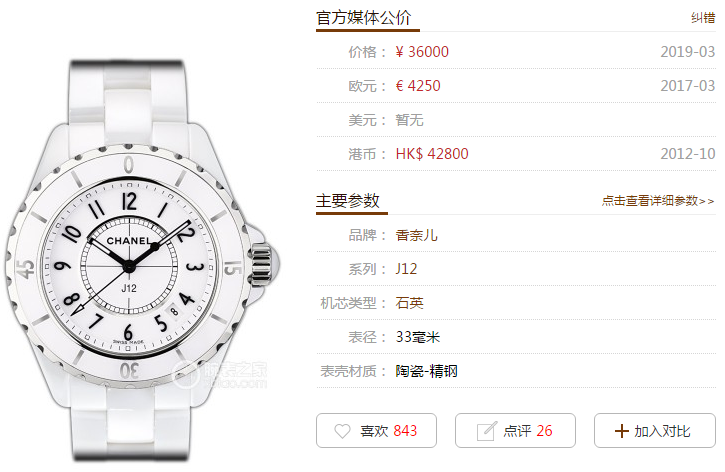Add the watch via the 加入对比 button
Image resolution: width=725 pixels, height=472 pixels.
pyautogui.click(x=655, y=430)
